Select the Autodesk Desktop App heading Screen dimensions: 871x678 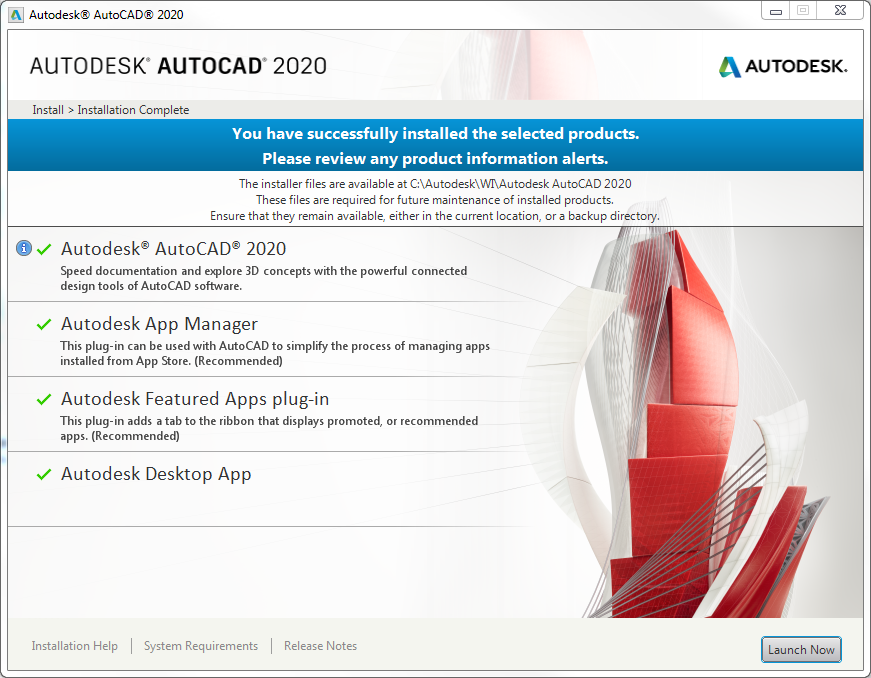click(156, 474)
